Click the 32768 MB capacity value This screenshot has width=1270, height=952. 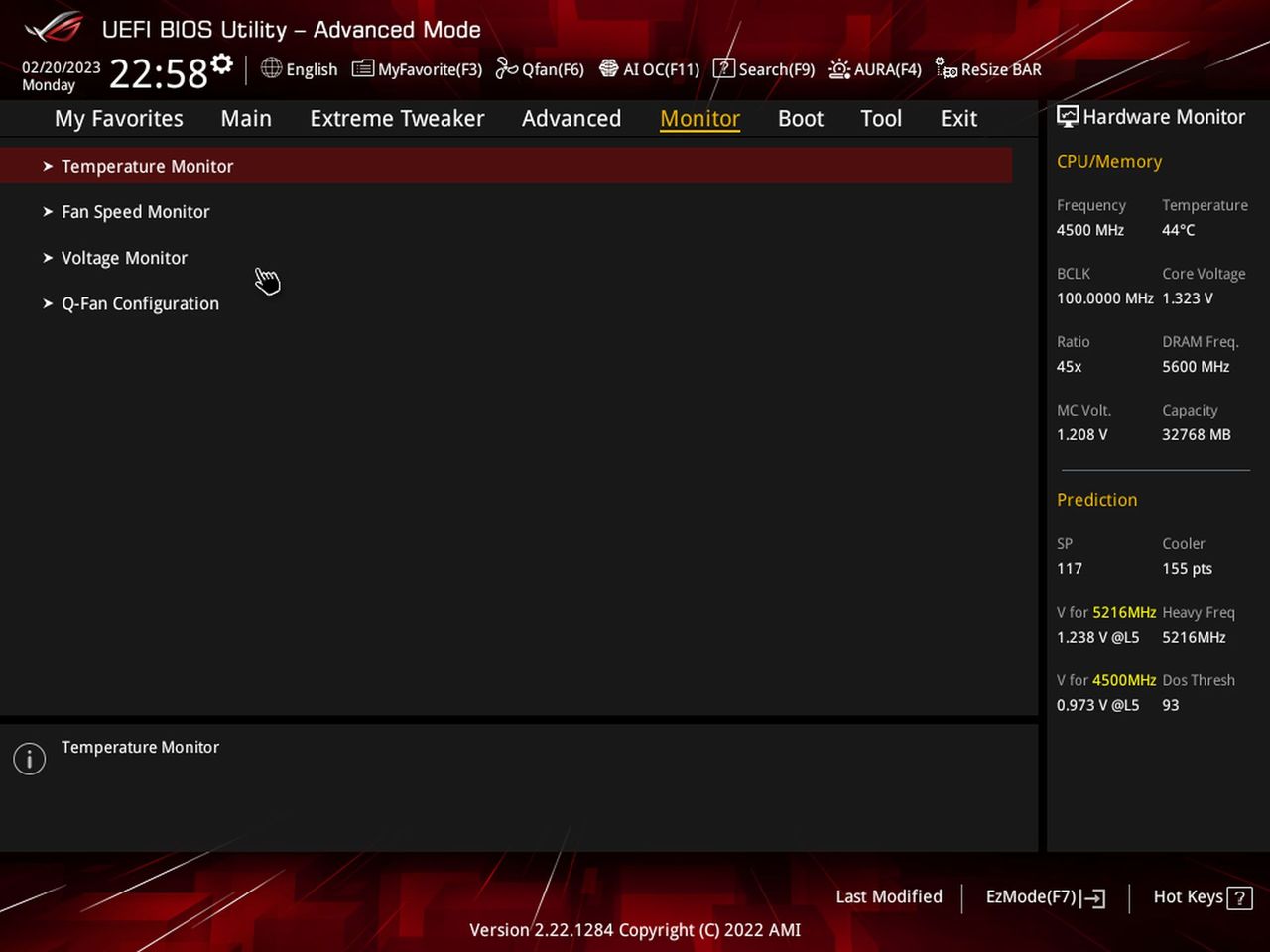1197,435
